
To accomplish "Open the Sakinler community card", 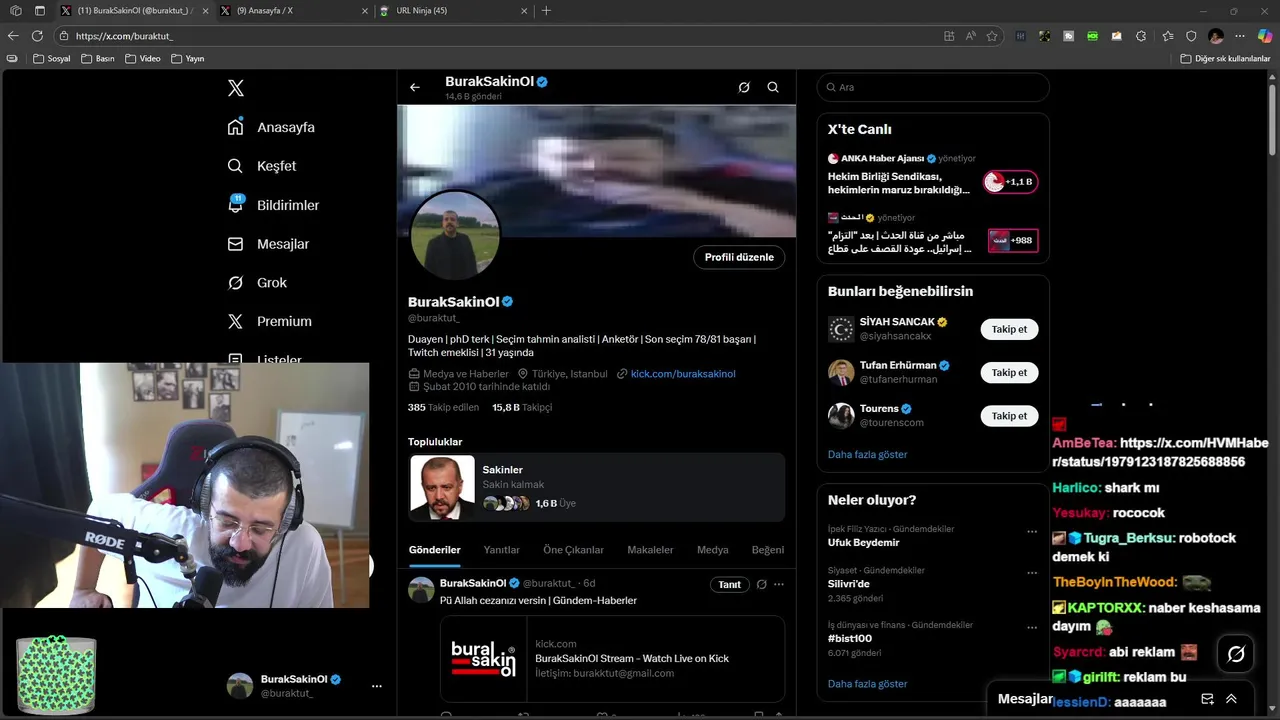I will pos(596,487).
